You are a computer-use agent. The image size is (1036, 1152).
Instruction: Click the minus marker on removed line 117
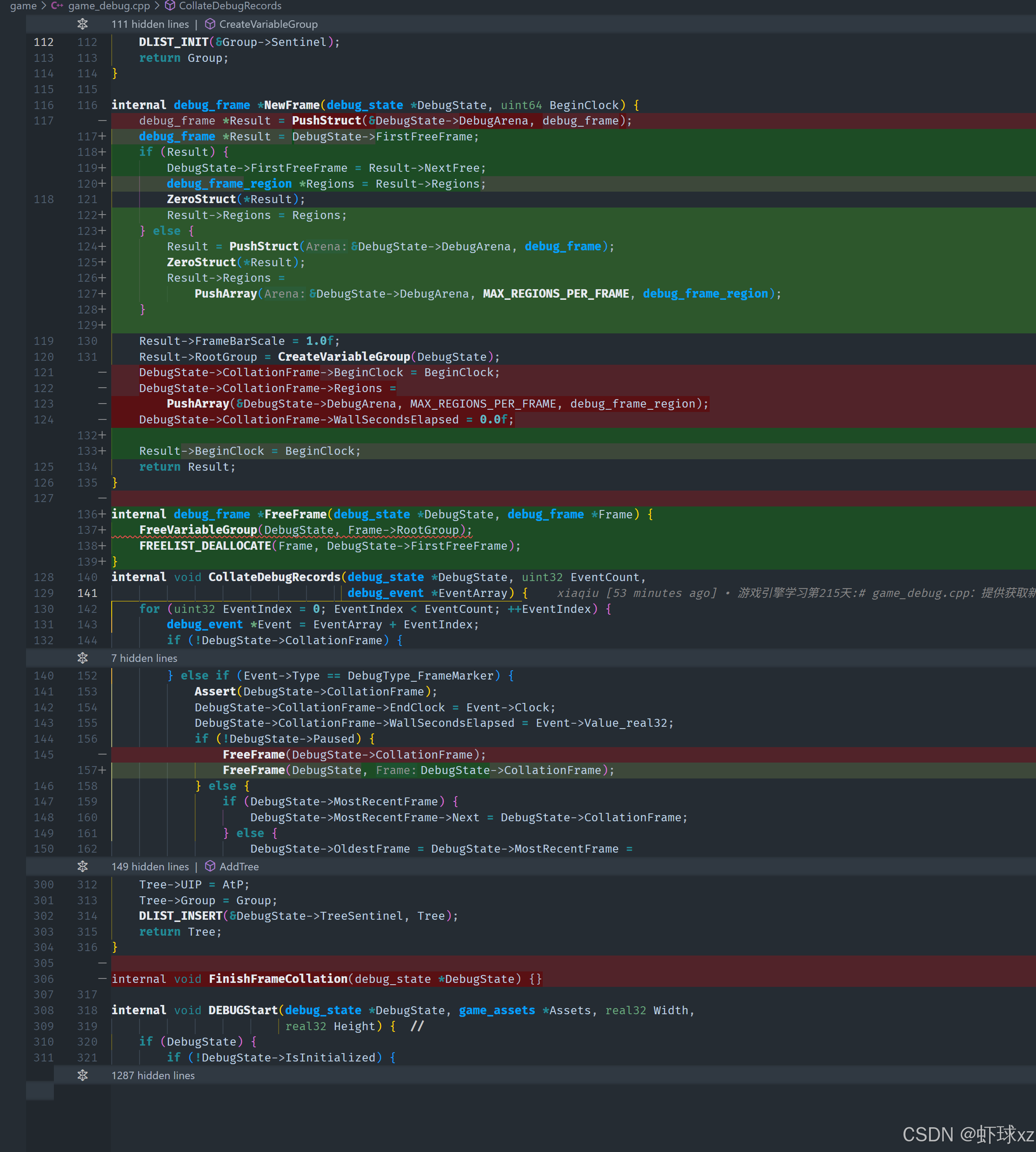tap(102, 121)
